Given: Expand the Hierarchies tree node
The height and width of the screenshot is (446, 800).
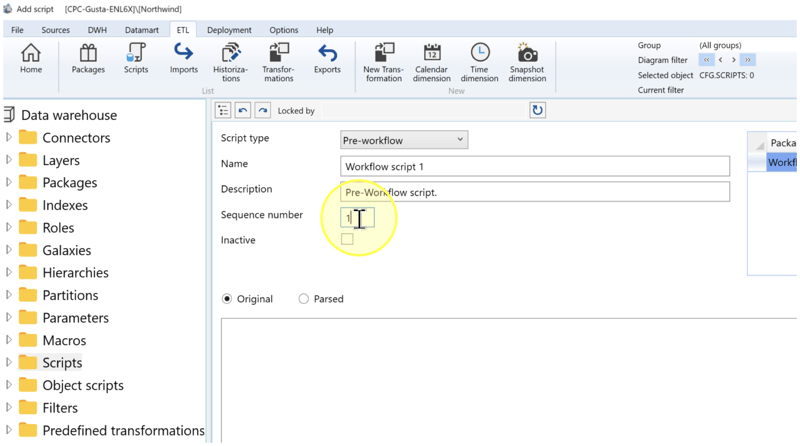Looking at the screenshot, I should (9, 272).
